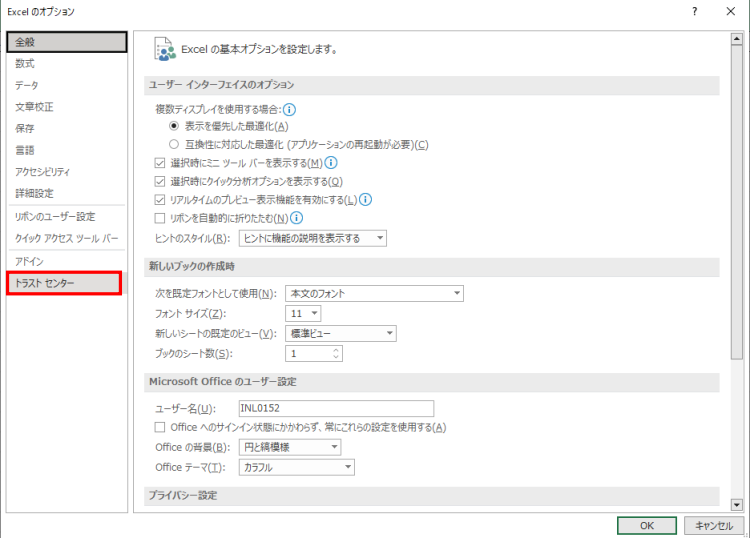The image size is (750, 538).
Task: Click the vertical scrollbar down arrow
Action: pos(737,506)
